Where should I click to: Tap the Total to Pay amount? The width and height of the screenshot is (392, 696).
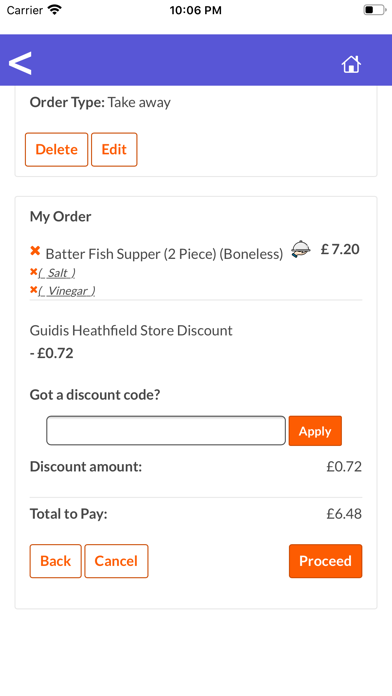[x=344, y=514]
